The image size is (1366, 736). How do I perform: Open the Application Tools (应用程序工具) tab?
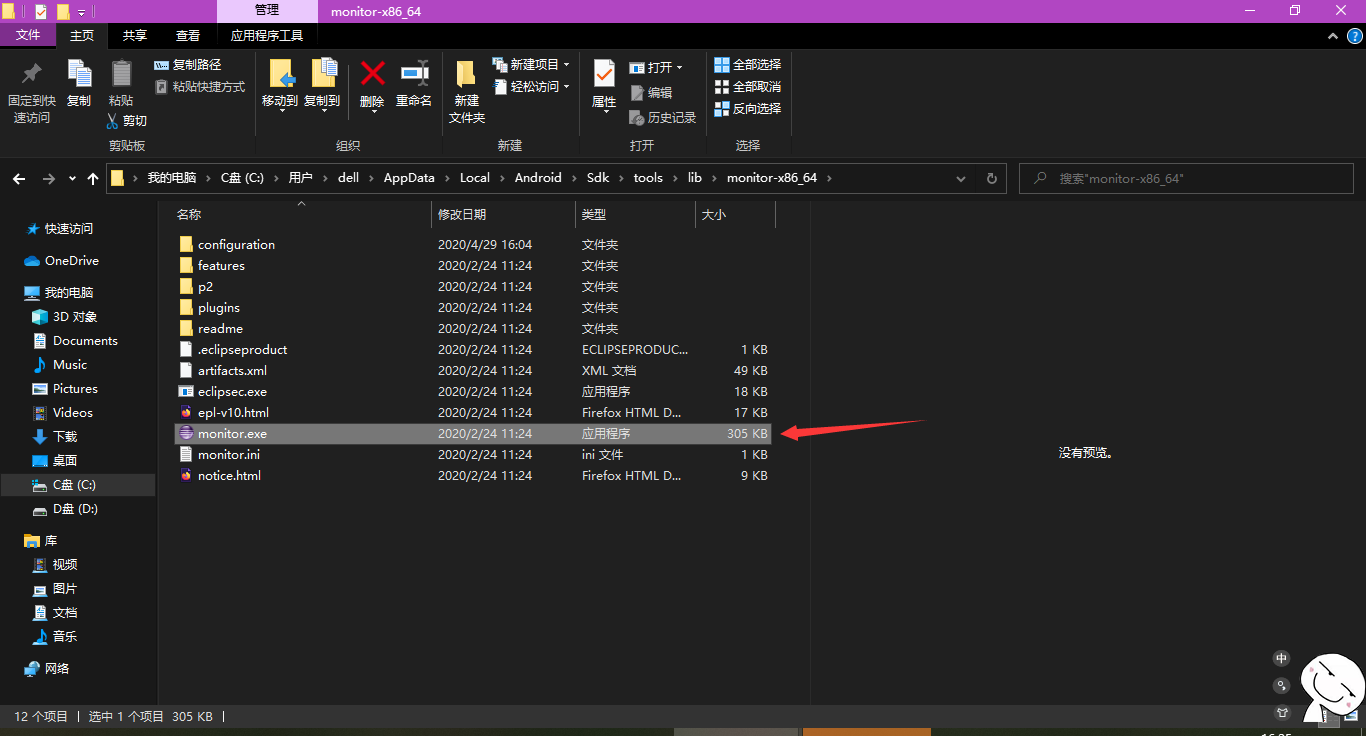(x=267, y=35)
